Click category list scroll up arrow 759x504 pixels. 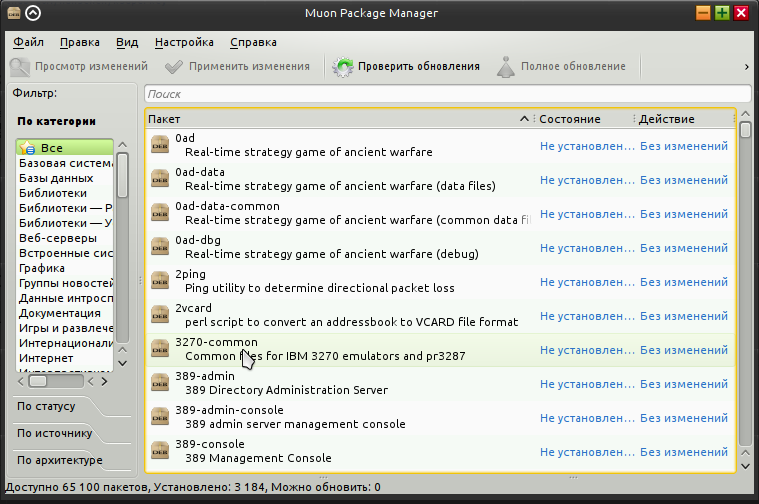pyautogui.click(x=123, y=144)
